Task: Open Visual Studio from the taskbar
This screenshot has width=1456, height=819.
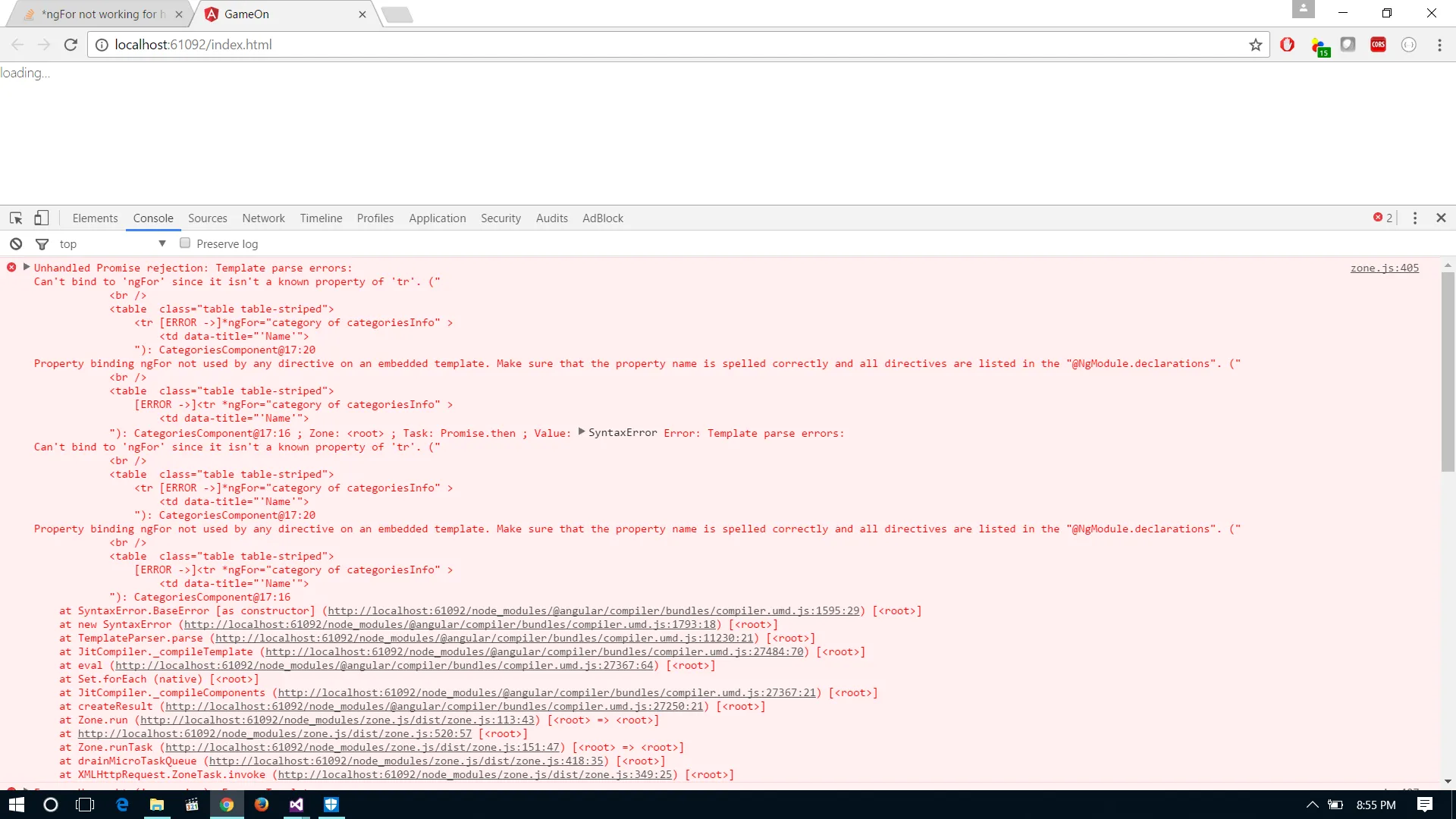Action: pos(297,805)
